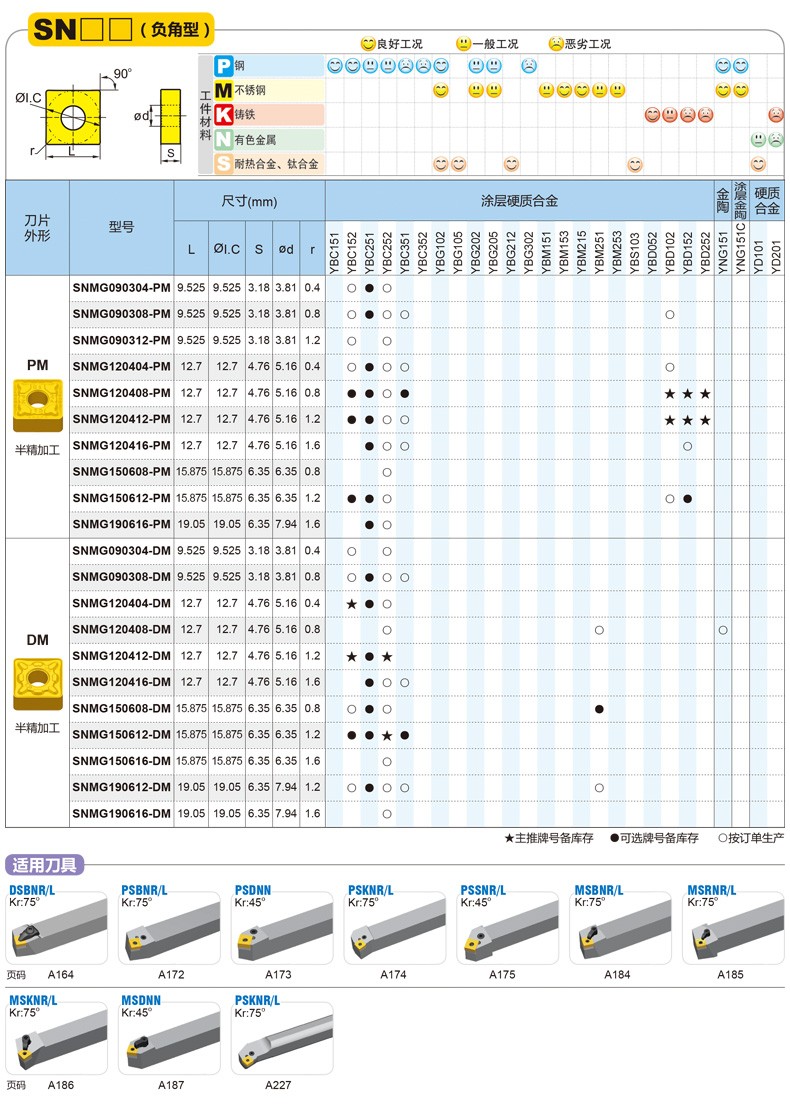Open the DSBNR/L tool holder thumbnail

[x=57, y=927]
